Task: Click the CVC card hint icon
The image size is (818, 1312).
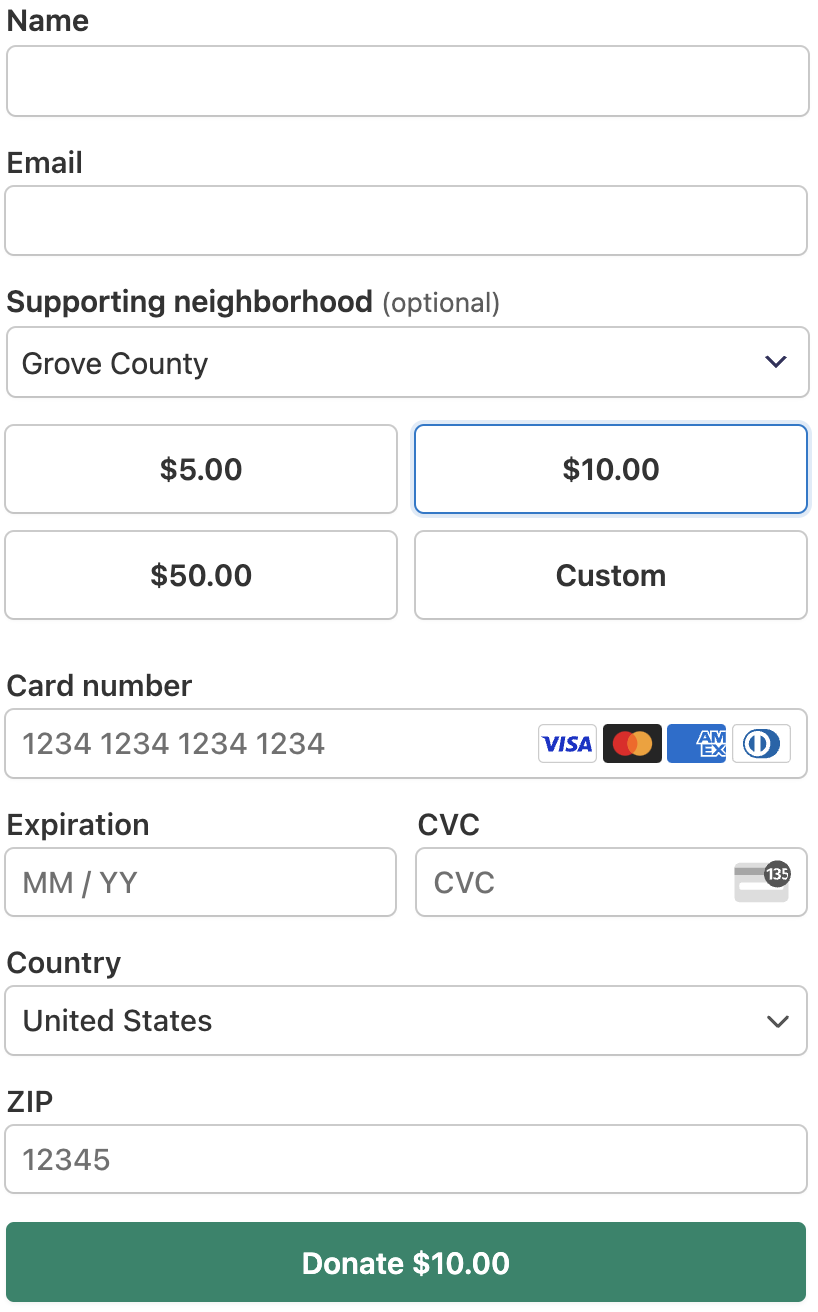Action: click(x=762, y=883)
